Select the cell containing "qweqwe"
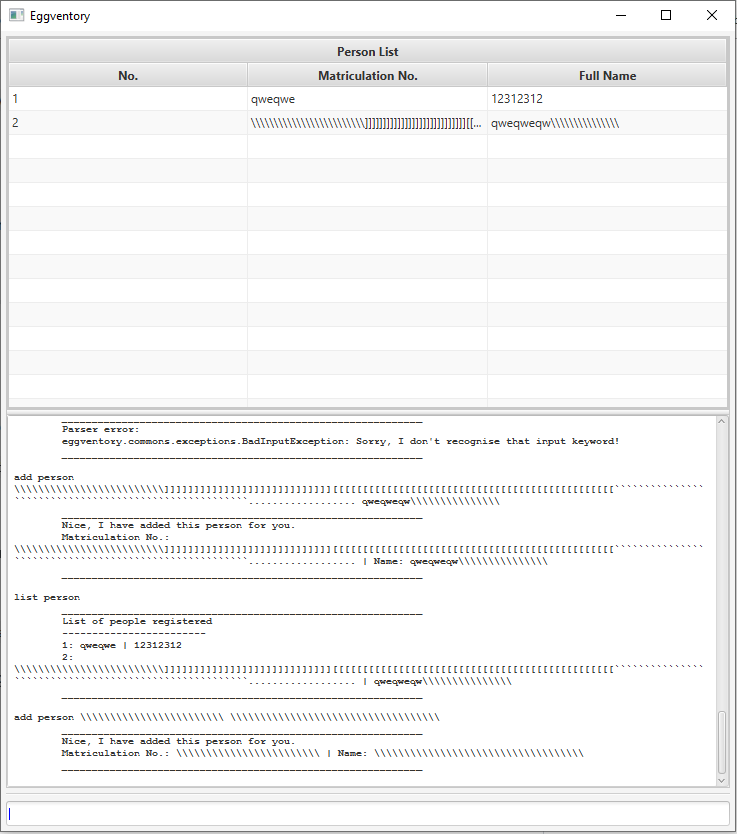This screenshot has width=737, height=834. pyautogui.click(x=367, y=99)
